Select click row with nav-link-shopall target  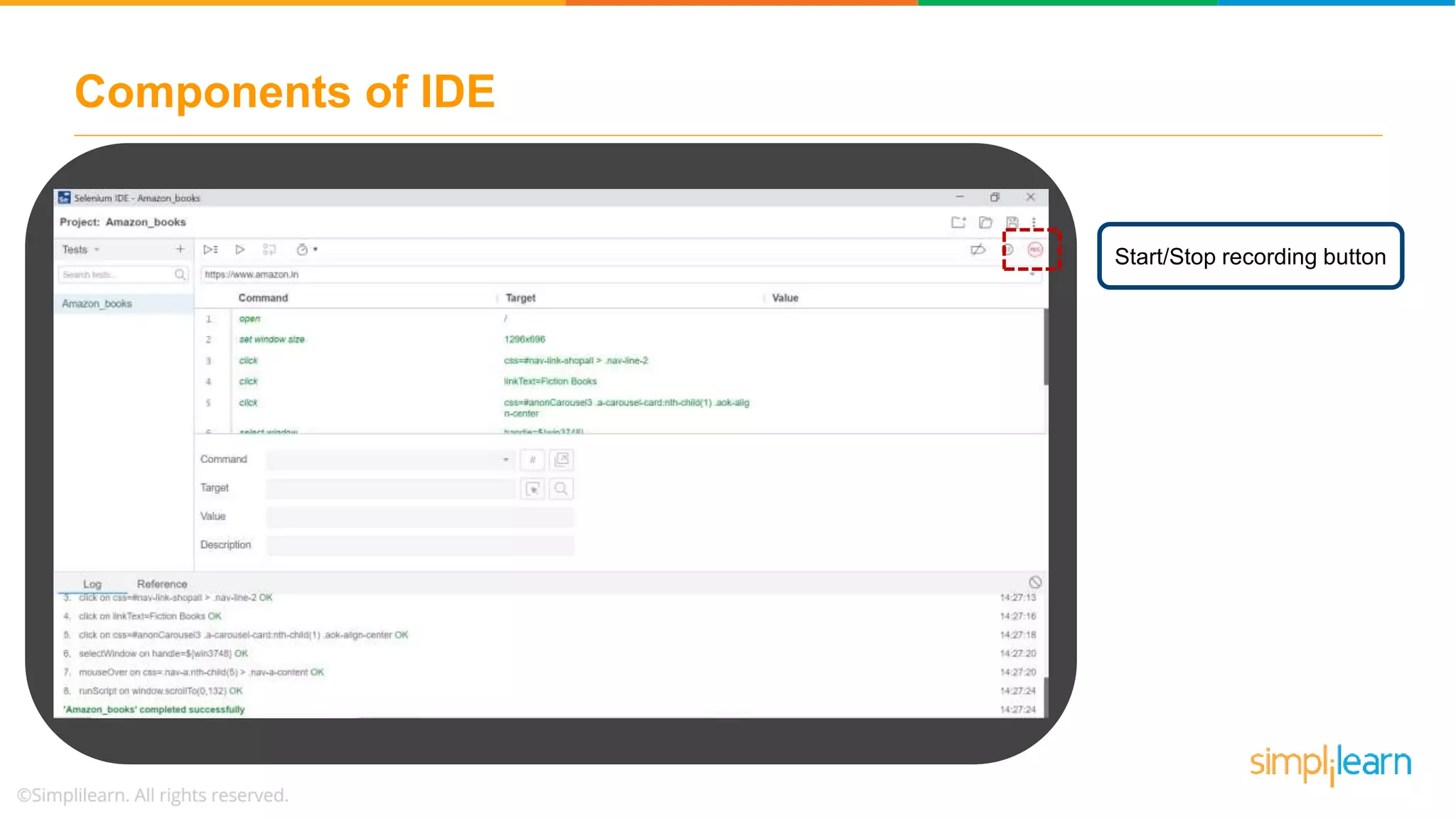pyautogui.click(x=620, y=360)
